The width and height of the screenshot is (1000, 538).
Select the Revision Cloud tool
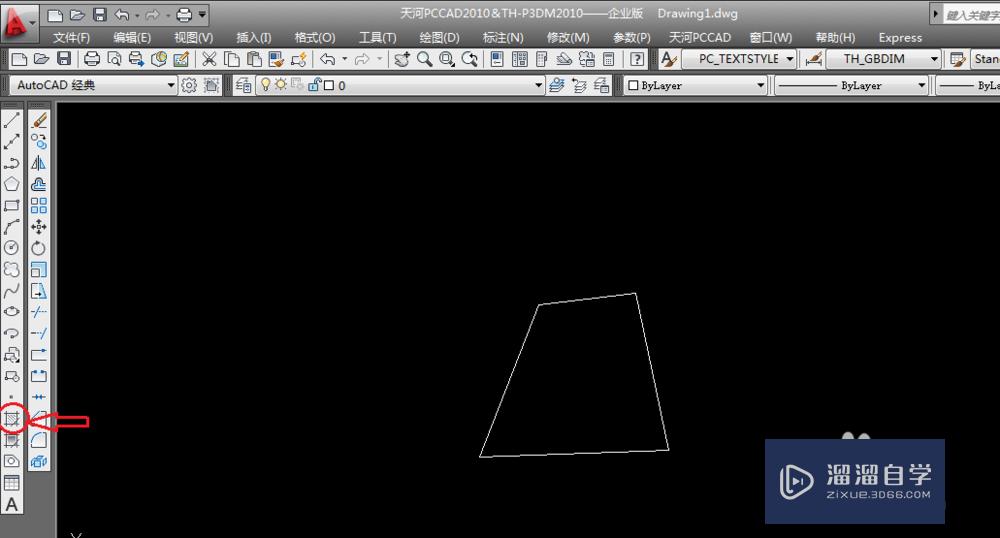[11, 269]
